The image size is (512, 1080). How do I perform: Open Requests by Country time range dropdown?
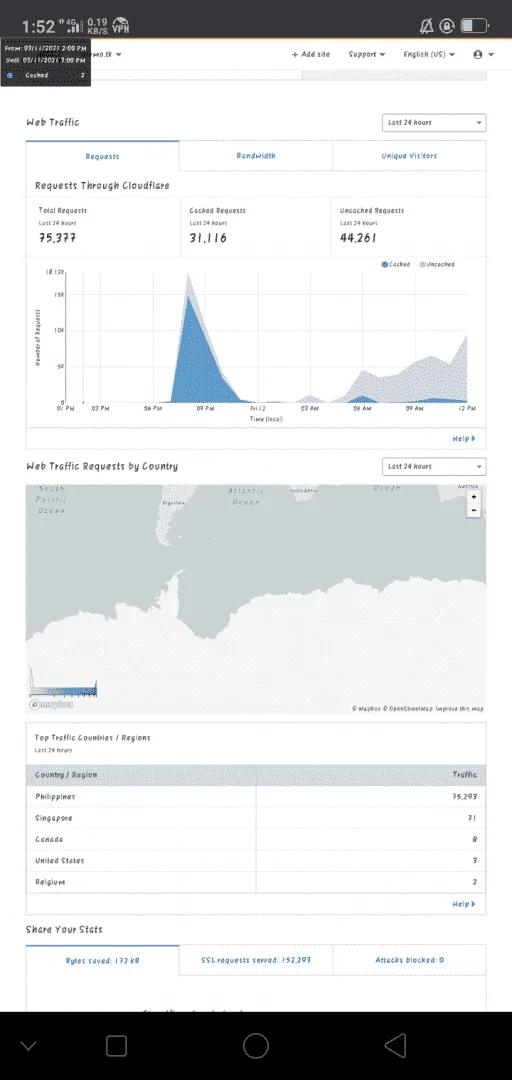(434, 466)
